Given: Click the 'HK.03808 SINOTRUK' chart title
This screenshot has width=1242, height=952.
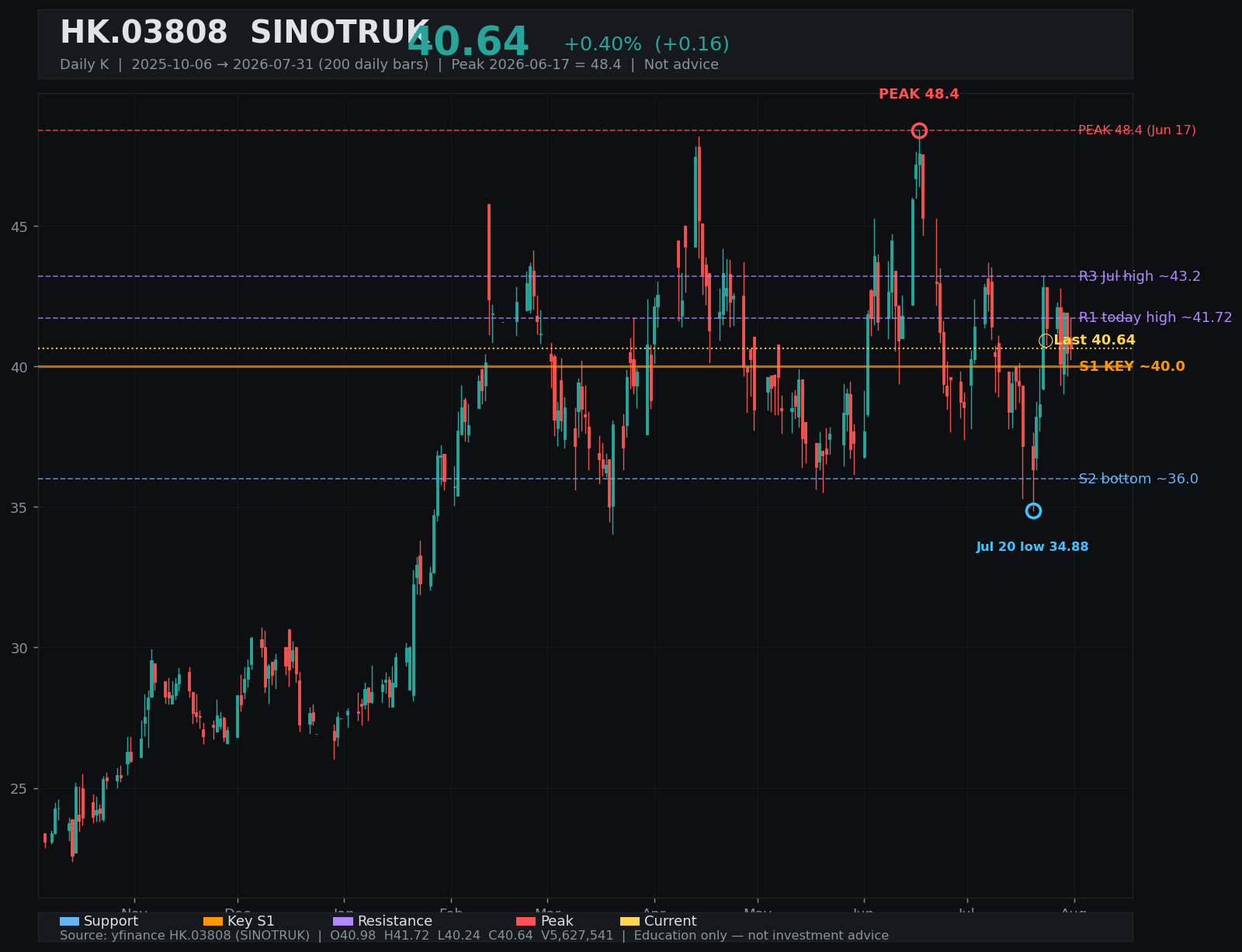Looking at the screenshot, I should pos(245,33).
